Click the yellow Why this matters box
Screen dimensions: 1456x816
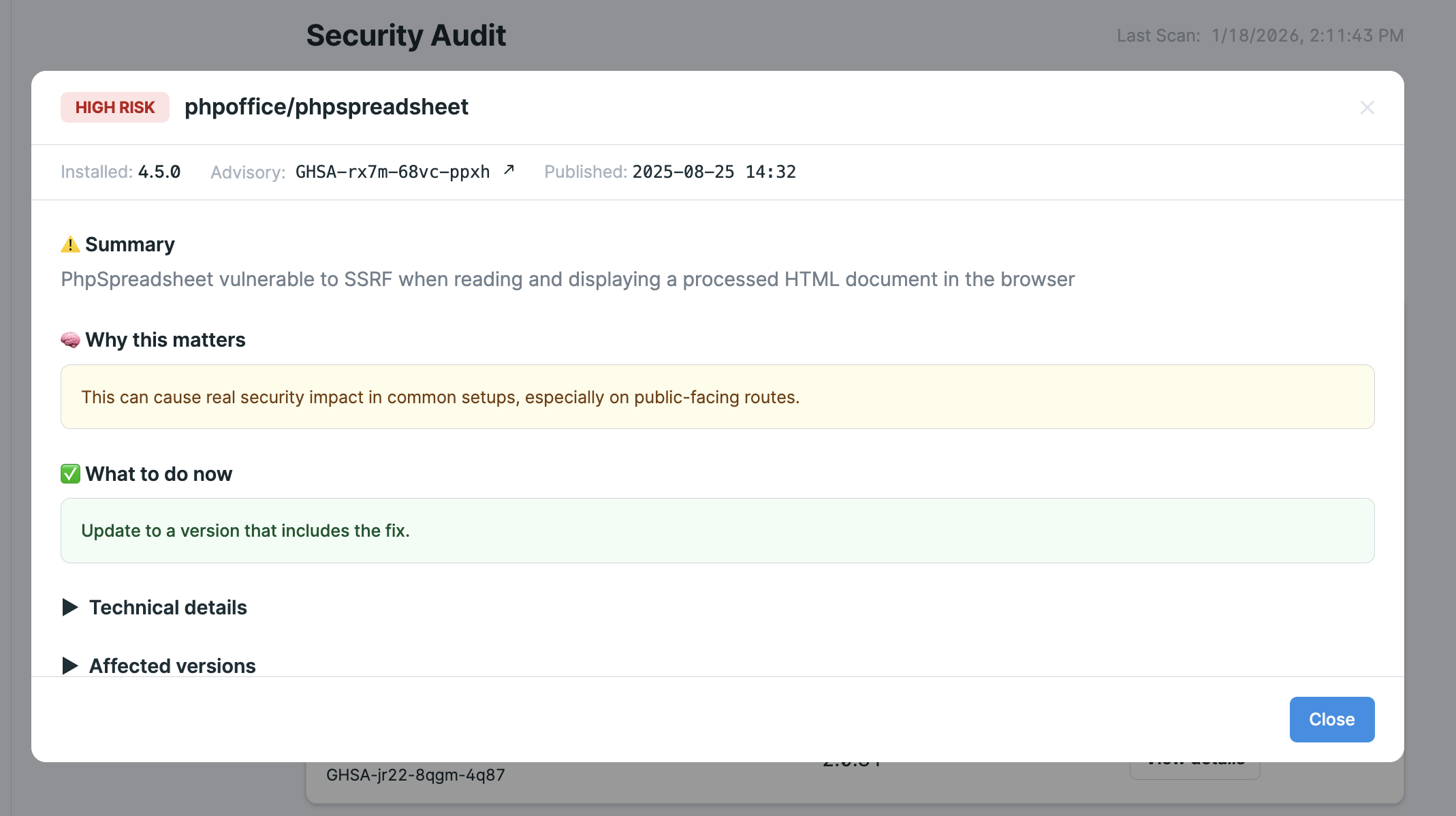point(717,397)
